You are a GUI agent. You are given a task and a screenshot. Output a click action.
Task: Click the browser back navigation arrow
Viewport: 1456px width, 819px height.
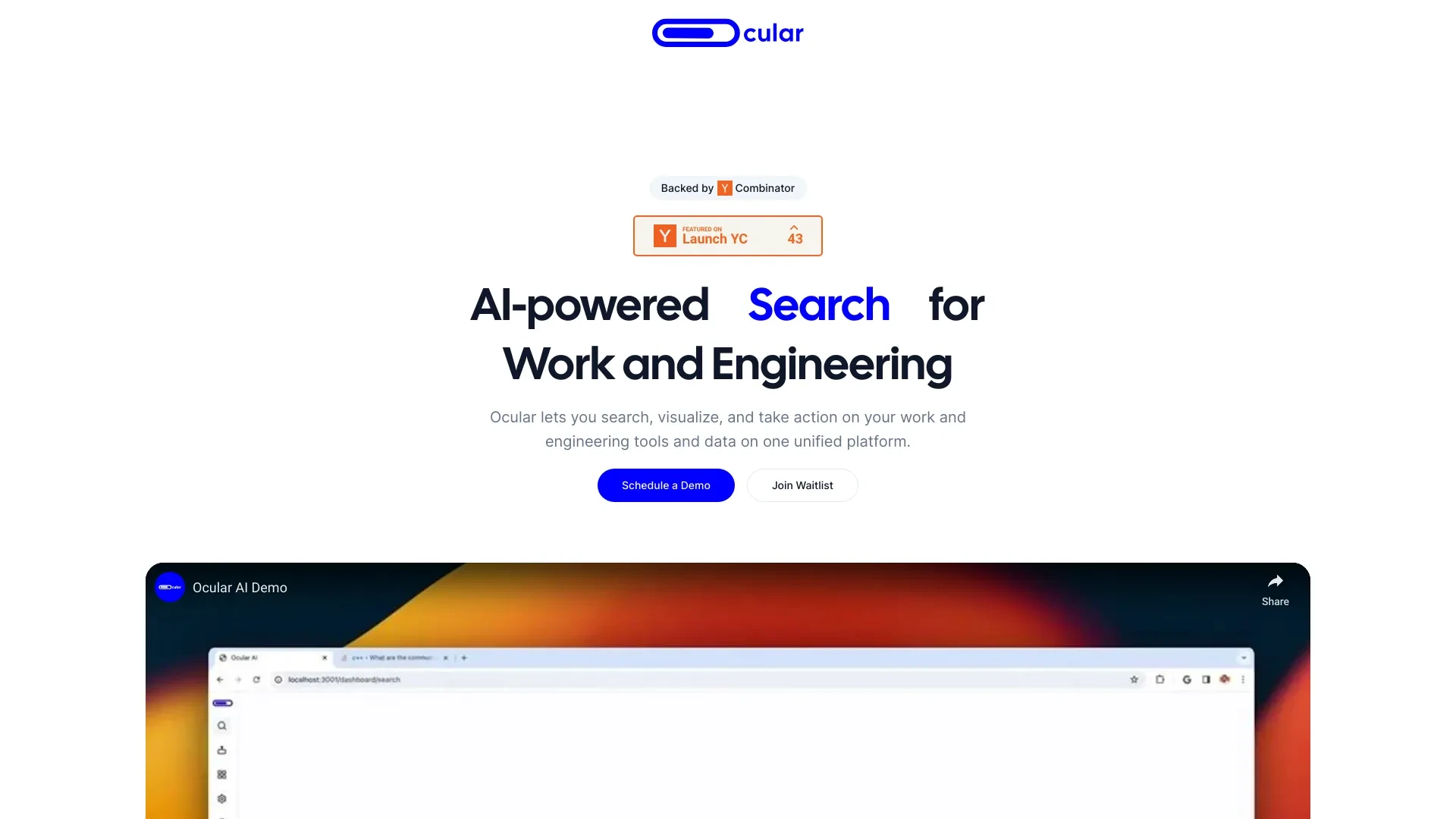tap(221, 679)
